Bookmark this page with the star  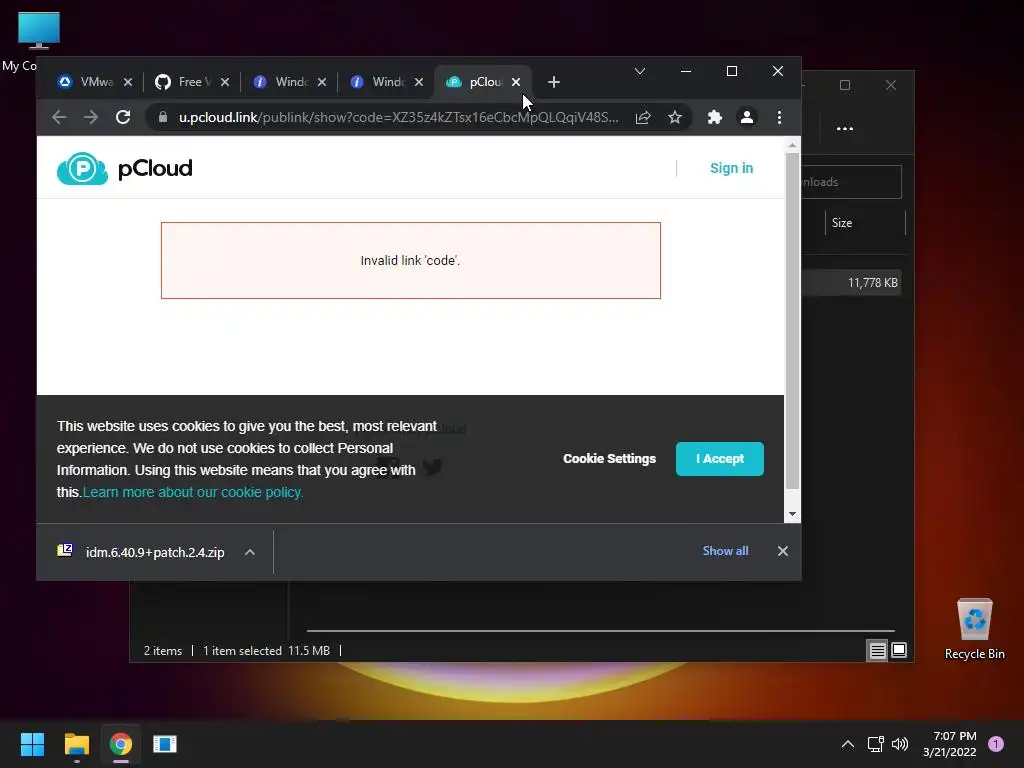pos(675,118)
